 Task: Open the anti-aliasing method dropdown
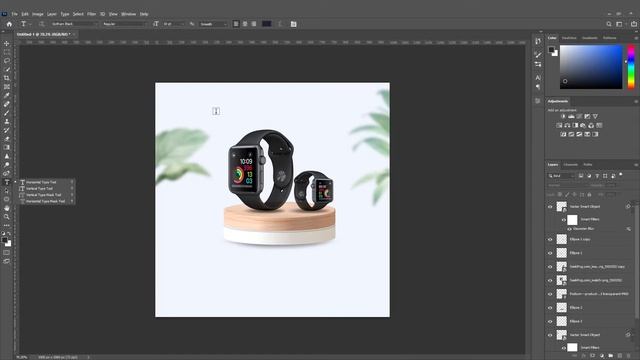tap(213, 24)
